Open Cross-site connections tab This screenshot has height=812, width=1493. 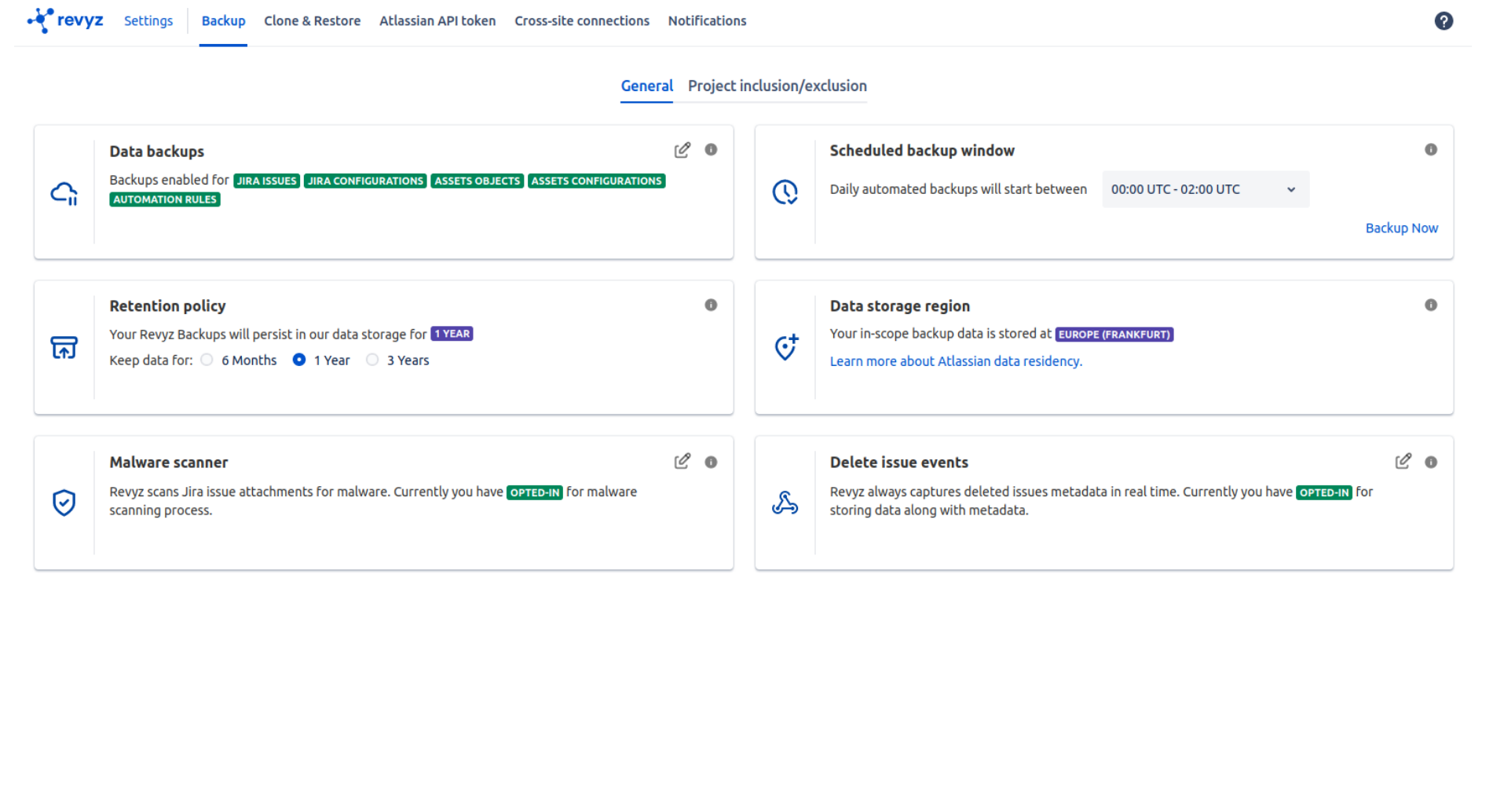pos(582,21)
